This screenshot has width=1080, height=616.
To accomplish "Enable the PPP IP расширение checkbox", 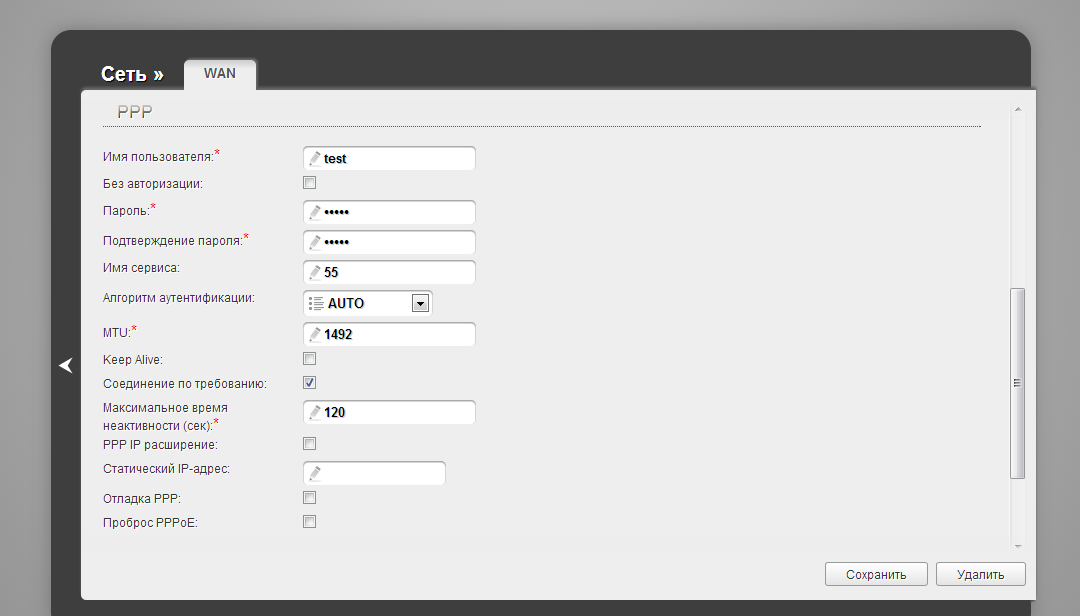I will pyautogui.click(x=309, y=444).
